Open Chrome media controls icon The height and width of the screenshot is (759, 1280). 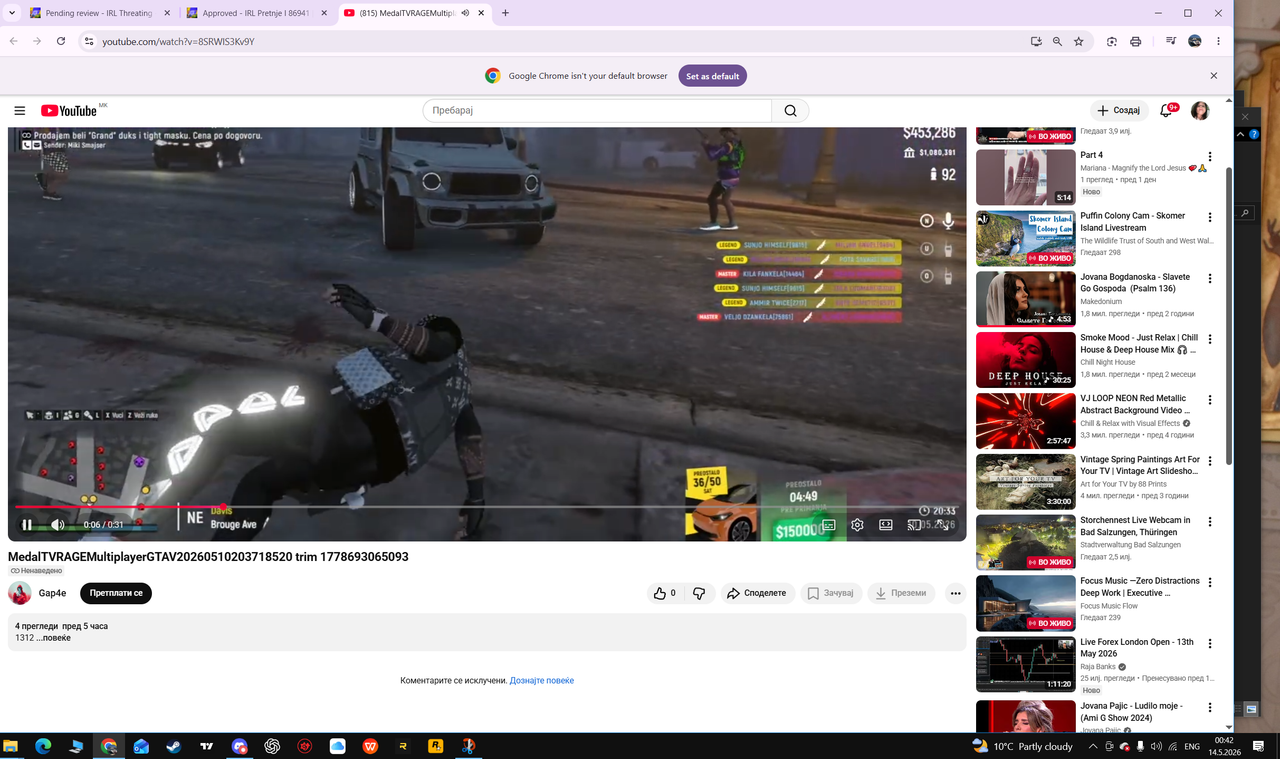pos(1171,41)
